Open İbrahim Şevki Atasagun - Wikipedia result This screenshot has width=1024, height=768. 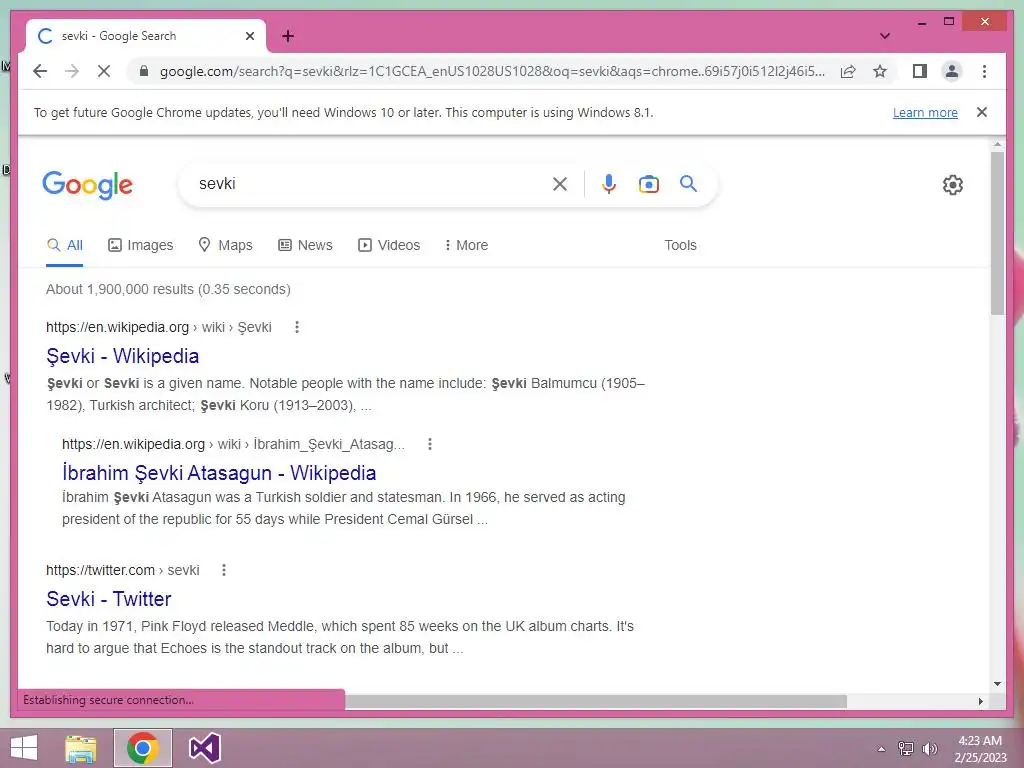(219, 473)
